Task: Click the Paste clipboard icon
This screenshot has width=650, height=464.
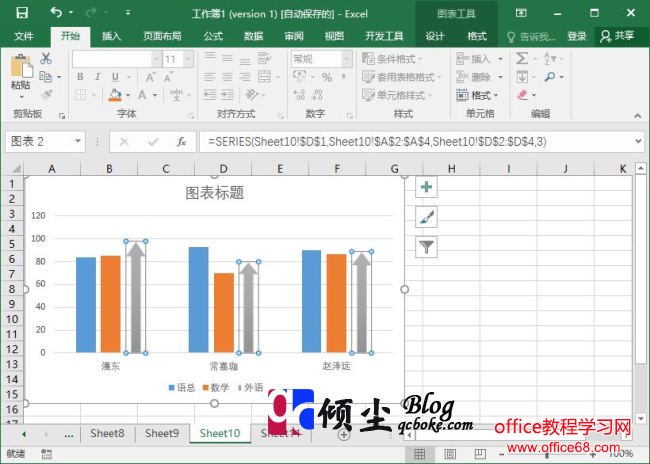Action: 21,66
